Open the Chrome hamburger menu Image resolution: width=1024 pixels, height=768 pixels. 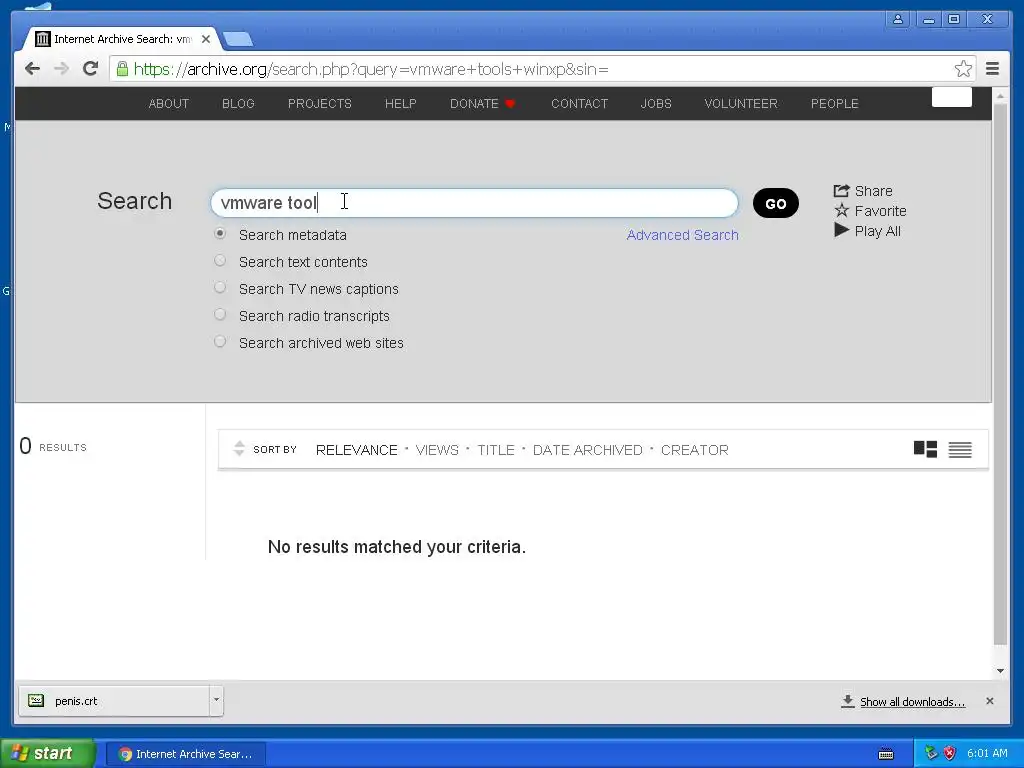point(993,69)
